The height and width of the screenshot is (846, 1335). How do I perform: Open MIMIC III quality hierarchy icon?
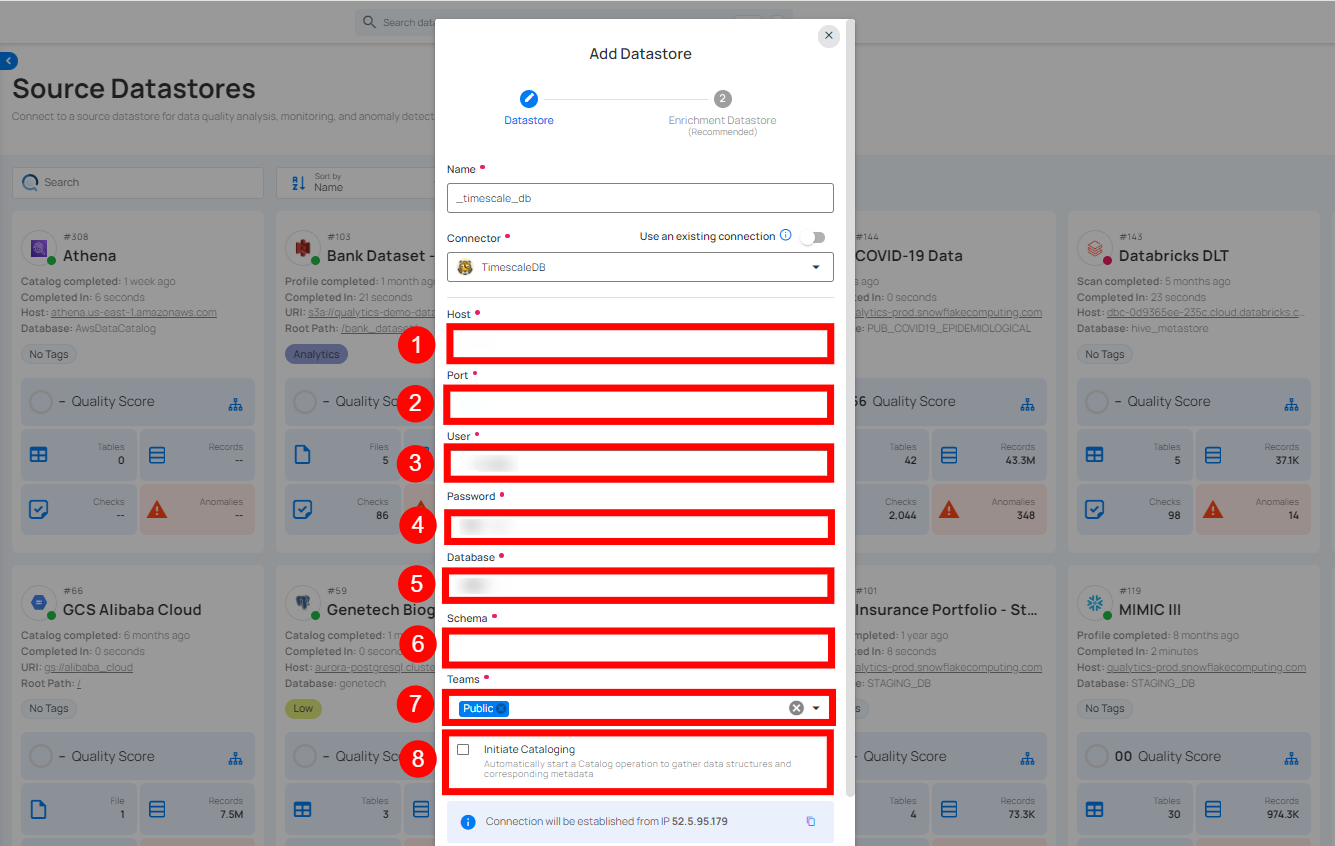pos(1292,757)
